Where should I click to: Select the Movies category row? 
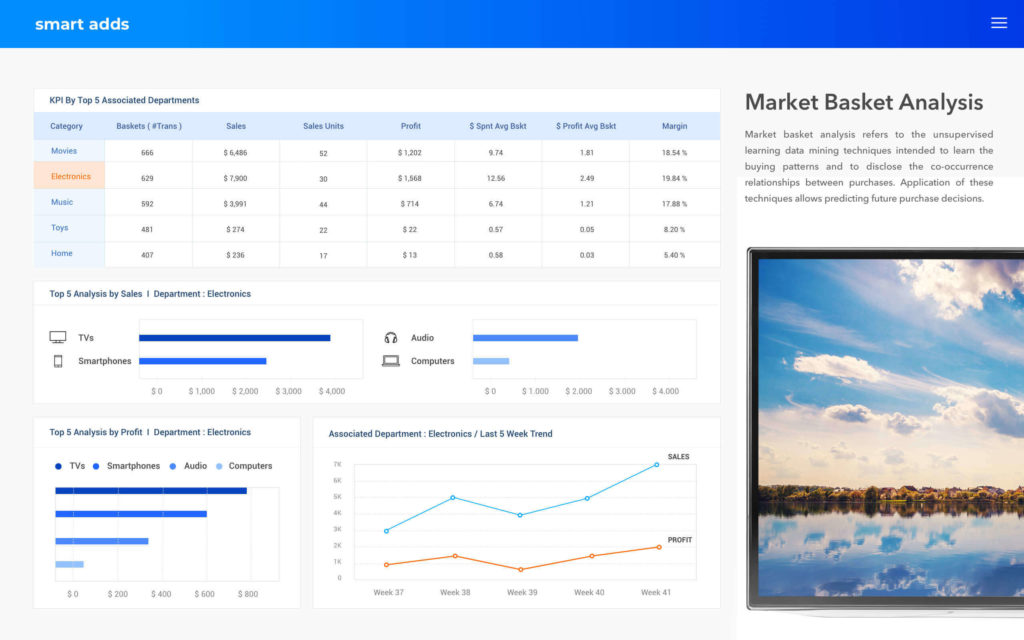tap(64, 151)
